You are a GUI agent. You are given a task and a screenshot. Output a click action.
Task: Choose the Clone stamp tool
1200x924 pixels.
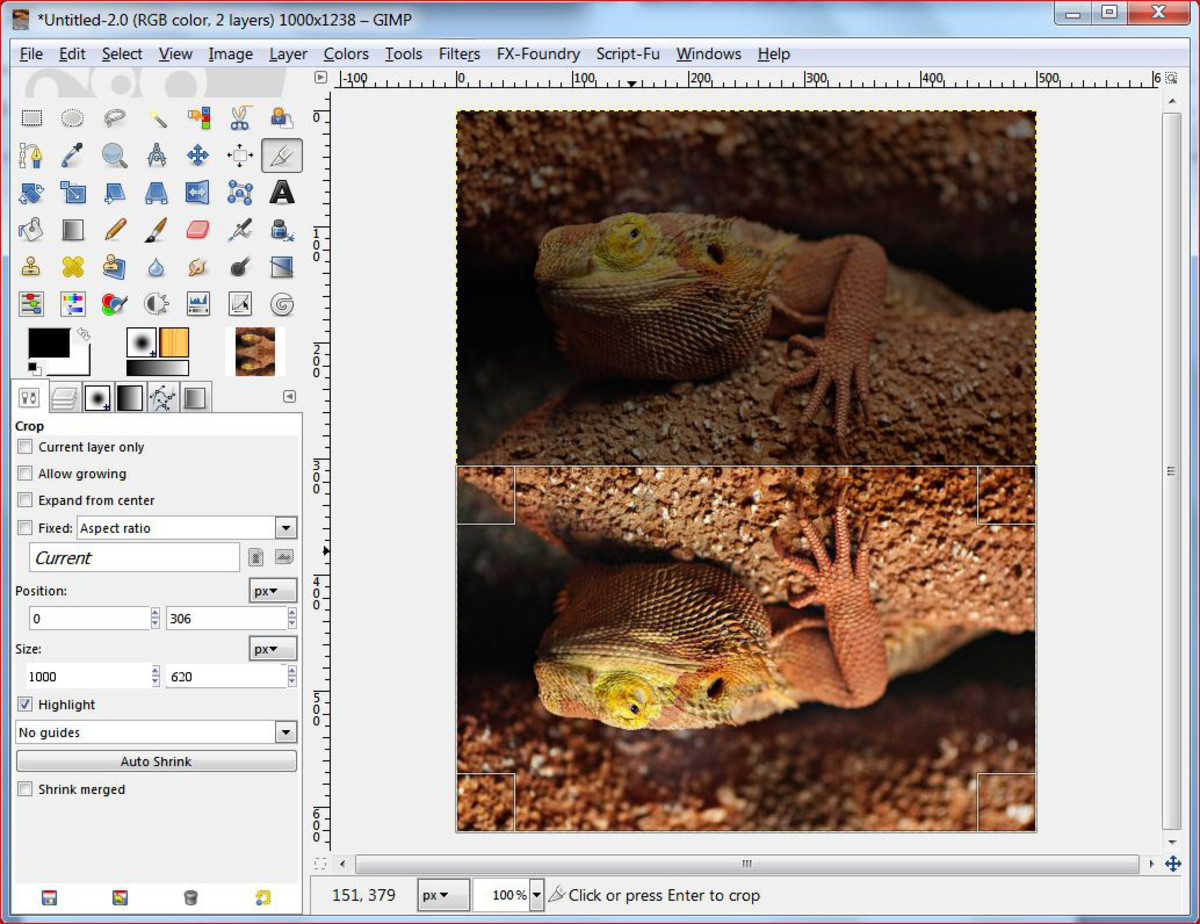(x=33, y=266)
